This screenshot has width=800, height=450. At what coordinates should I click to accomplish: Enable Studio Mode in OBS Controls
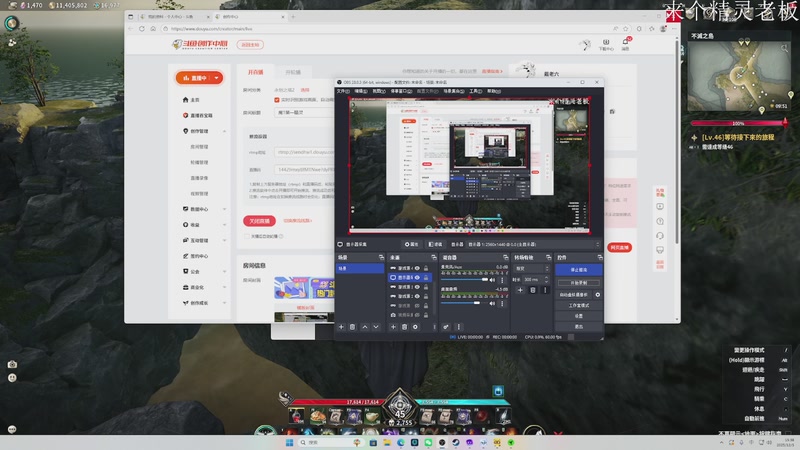(x=579, y=305)
